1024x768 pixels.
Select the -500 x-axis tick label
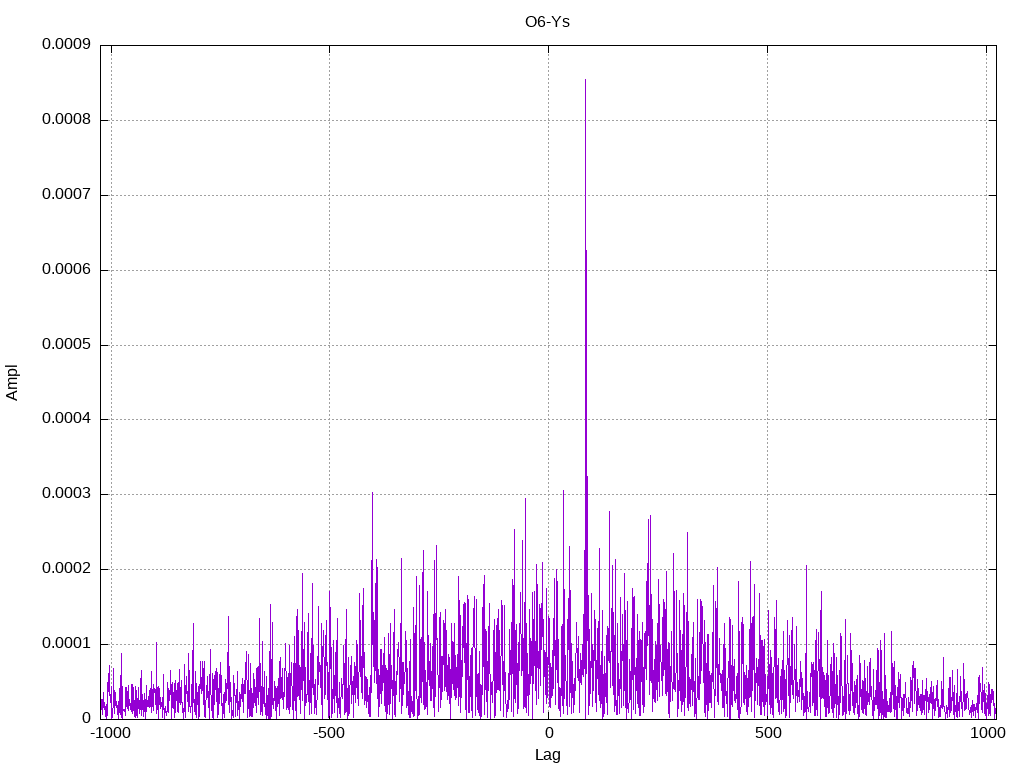(329, 733)
